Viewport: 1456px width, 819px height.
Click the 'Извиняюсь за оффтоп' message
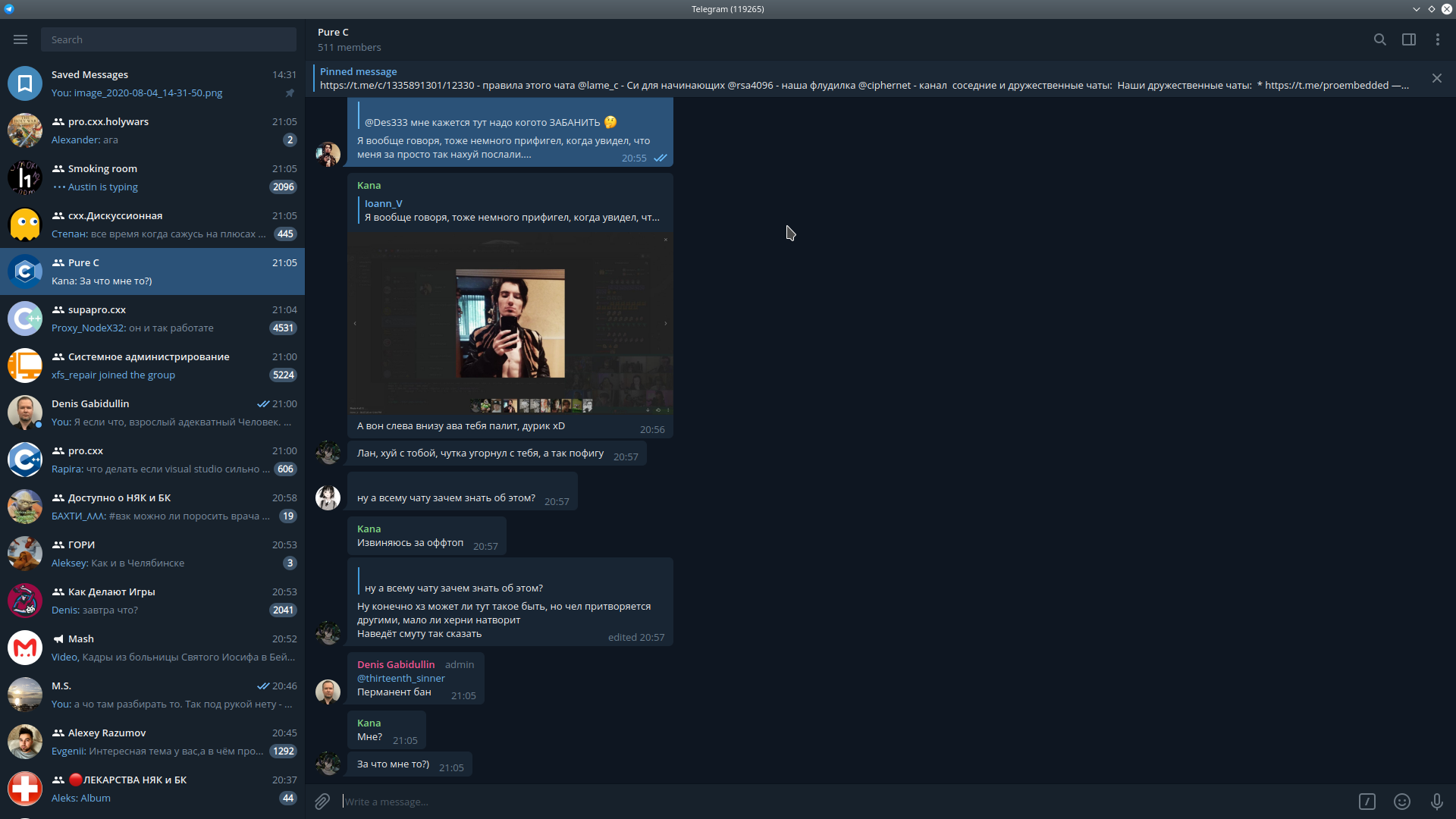(410, 542)
